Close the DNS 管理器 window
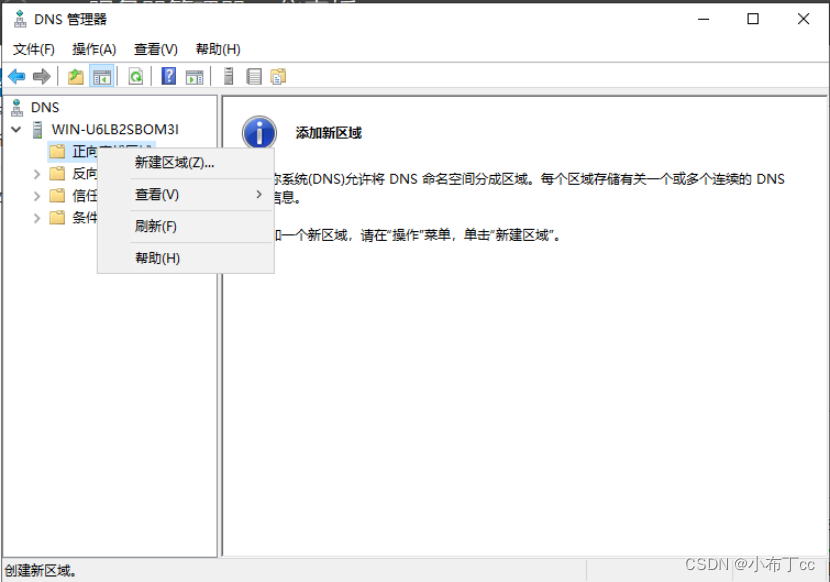This screenshot has height=582, width=830. [803, 19]
